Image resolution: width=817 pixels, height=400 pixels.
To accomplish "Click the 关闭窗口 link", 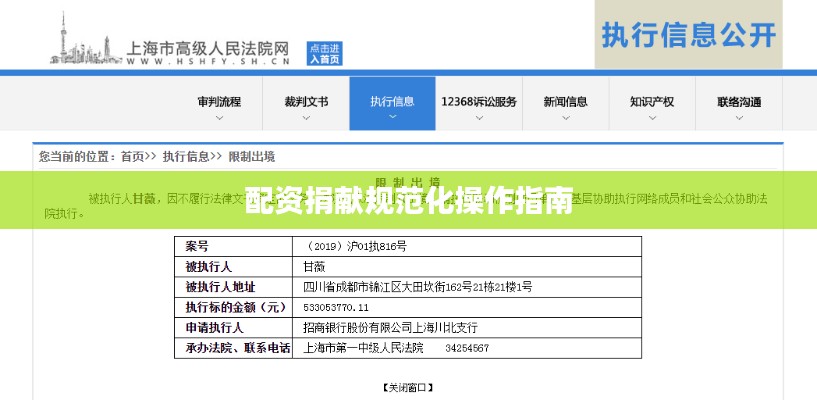I will (408, 388).
